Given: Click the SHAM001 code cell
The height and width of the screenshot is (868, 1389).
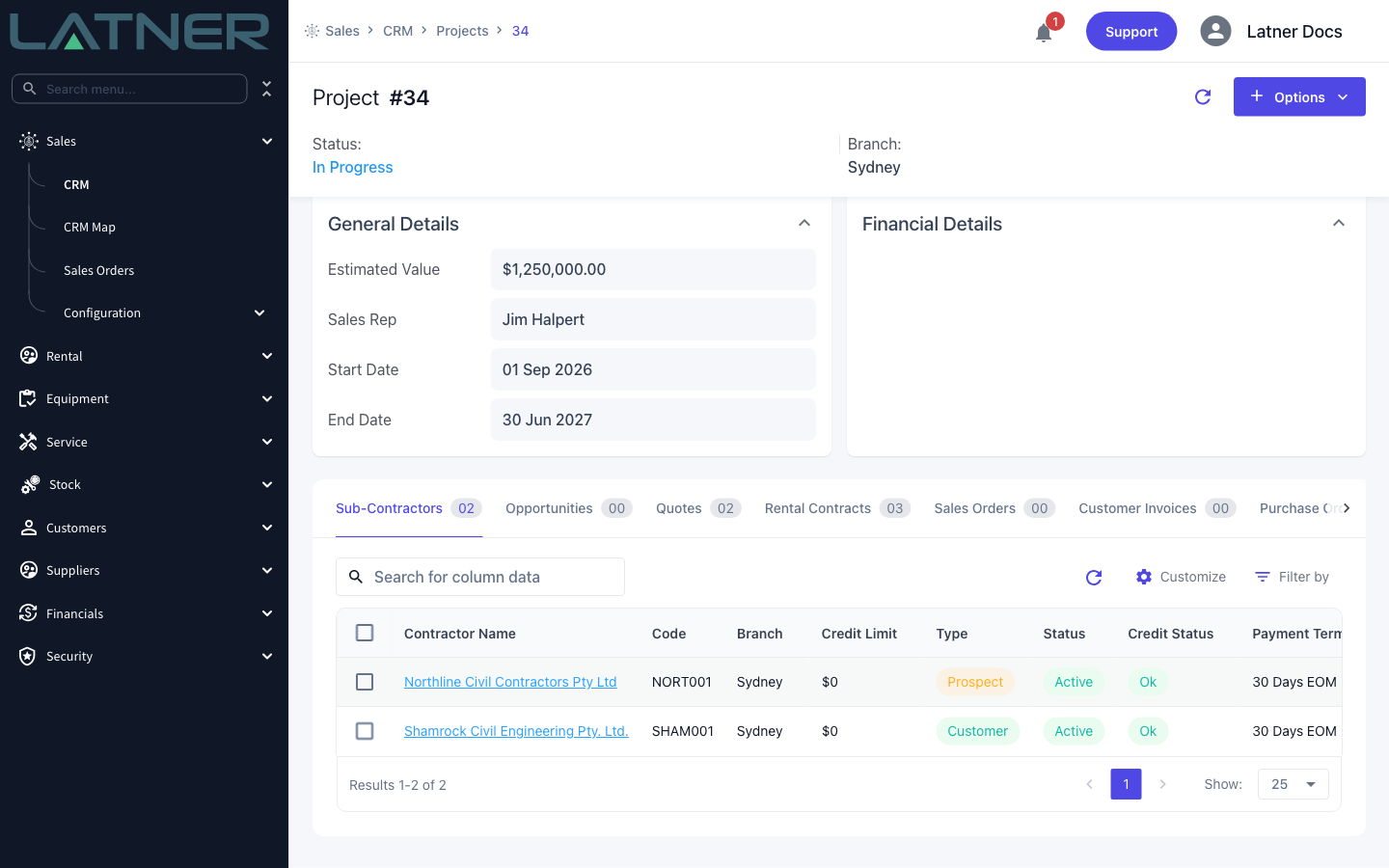Looking at the screenshot, I should 683,731.
